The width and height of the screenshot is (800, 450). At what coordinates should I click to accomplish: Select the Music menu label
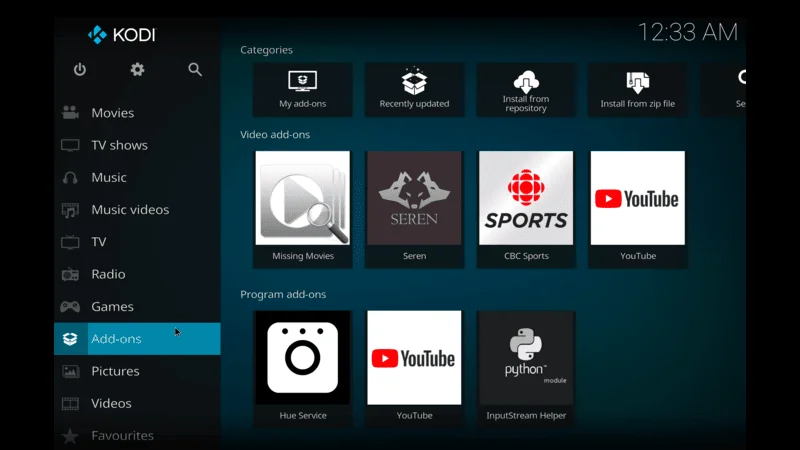(109, 178)
